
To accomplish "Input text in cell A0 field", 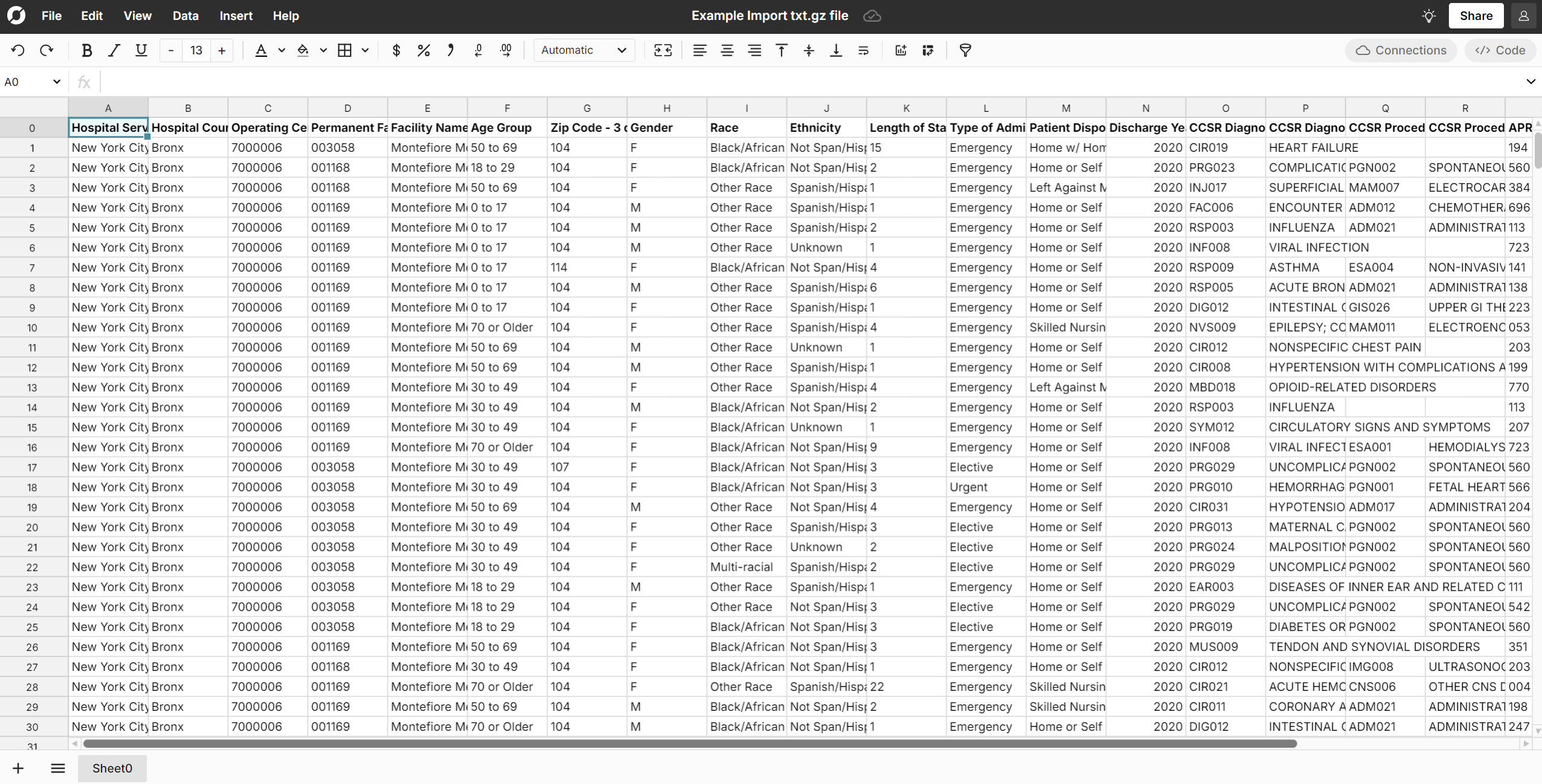I will click(x=108, y=127).
